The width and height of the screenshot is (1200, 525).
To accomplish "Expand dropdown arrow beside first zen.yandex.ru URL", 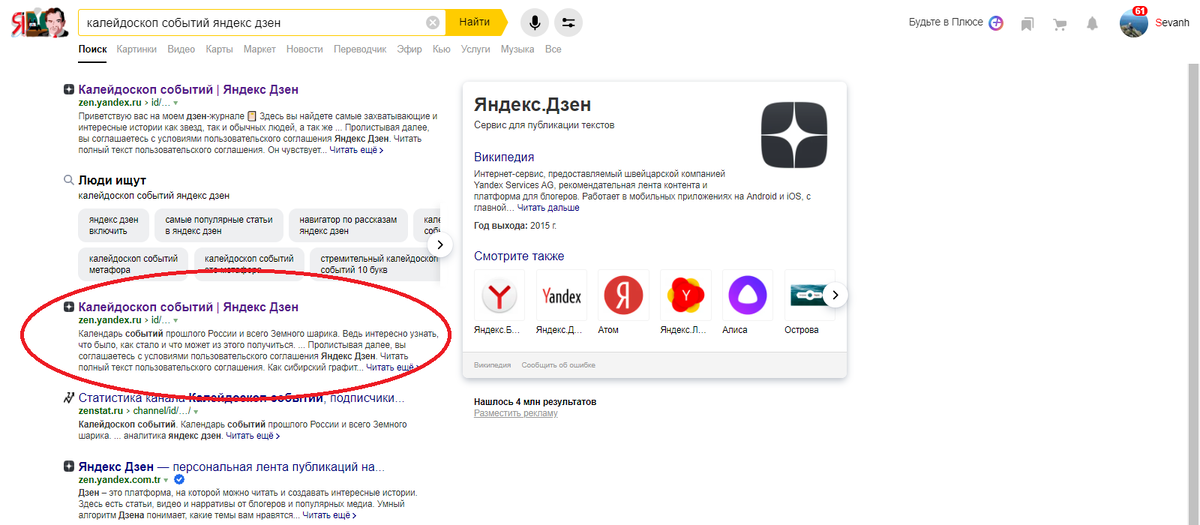I will point(175,103).
